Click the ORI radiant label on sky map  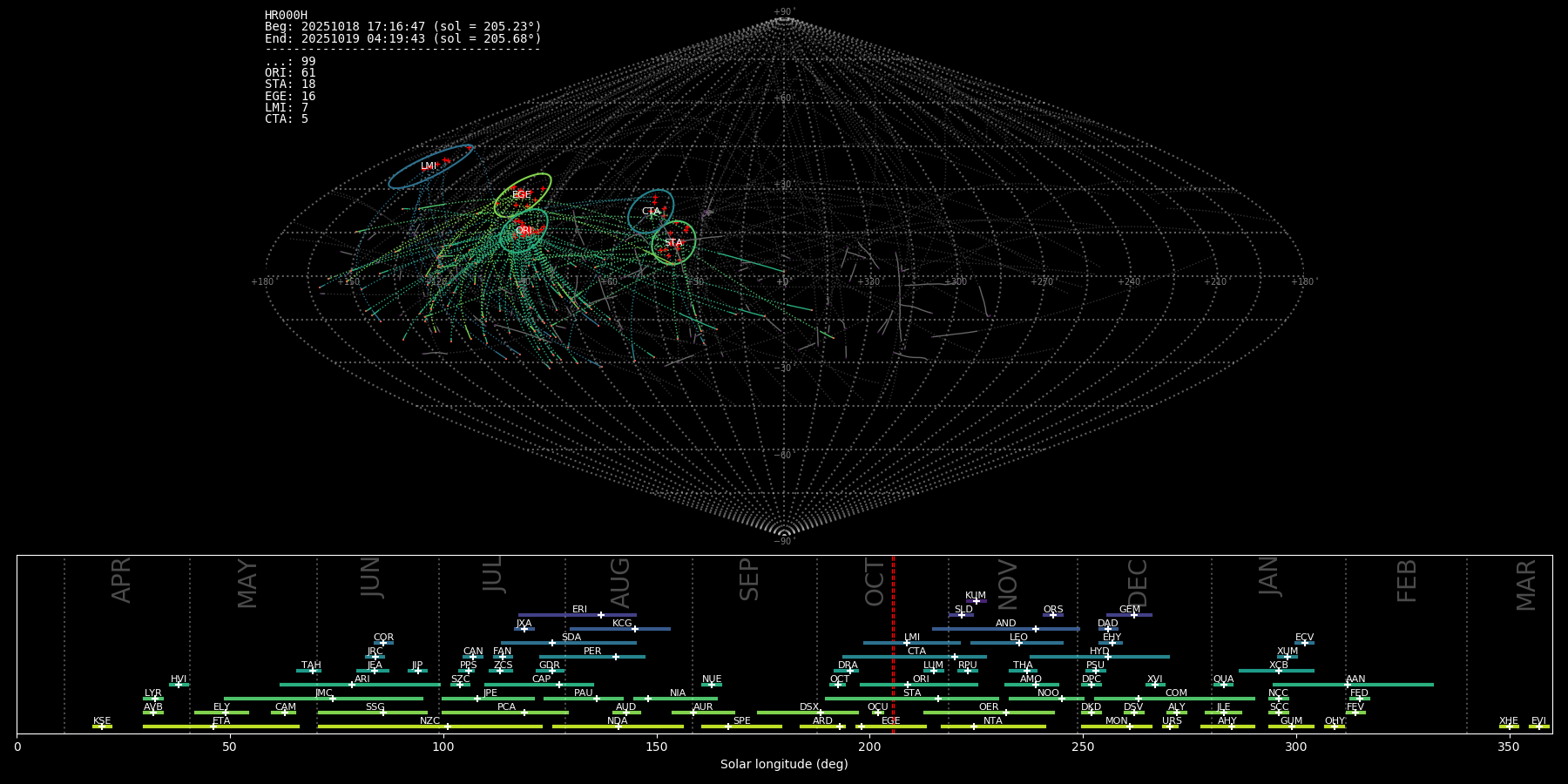[x=523, y=231]
